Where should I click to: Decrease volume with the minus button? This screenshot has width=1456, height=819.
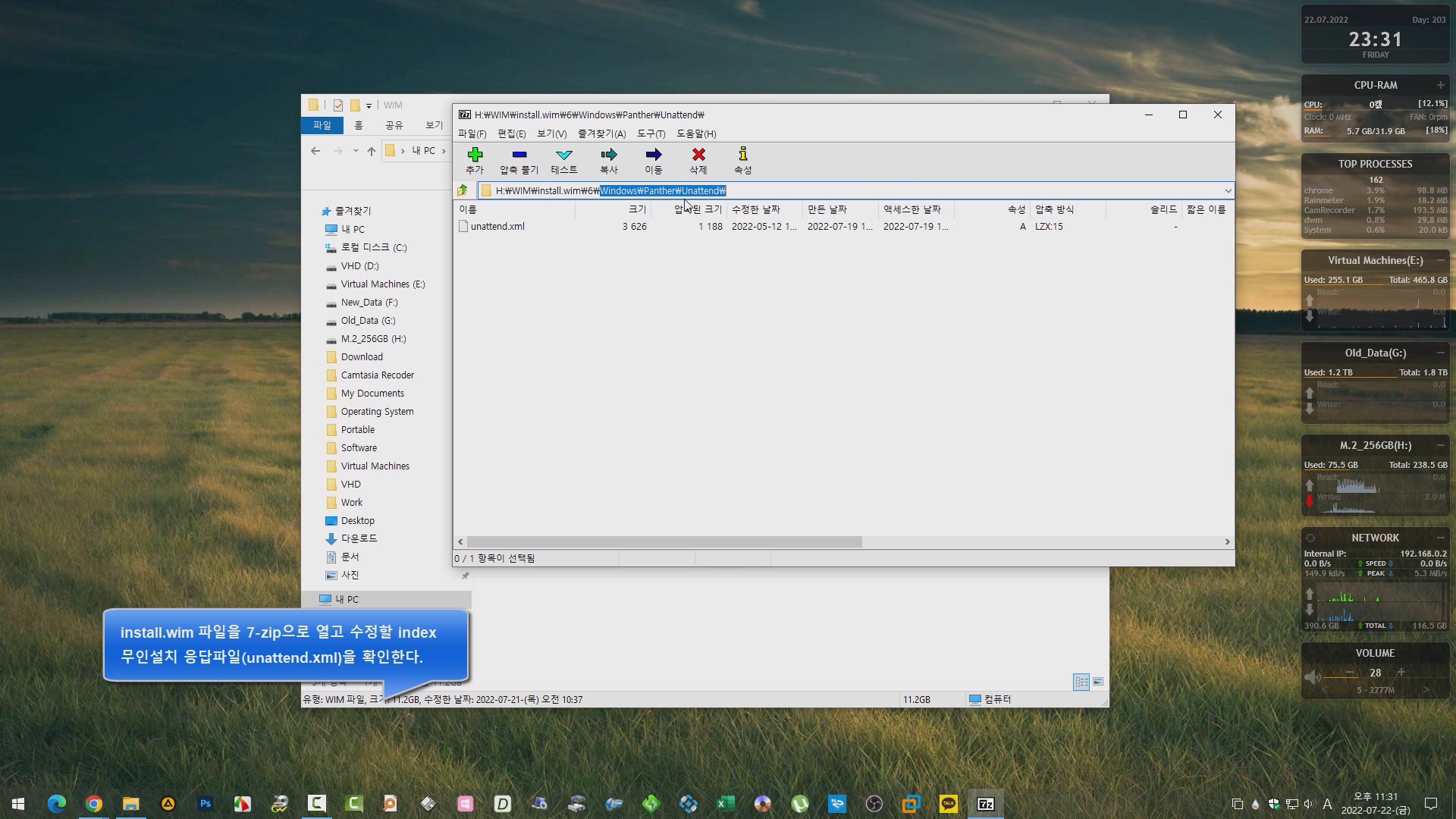(1350, 673)
